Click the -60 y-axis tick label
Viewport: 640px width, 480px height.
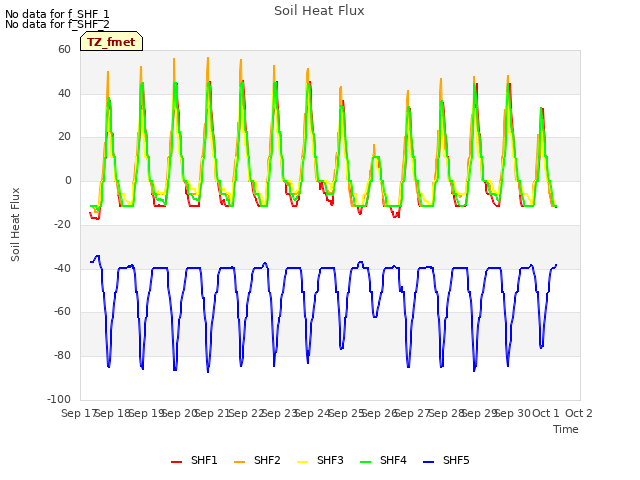62,311
